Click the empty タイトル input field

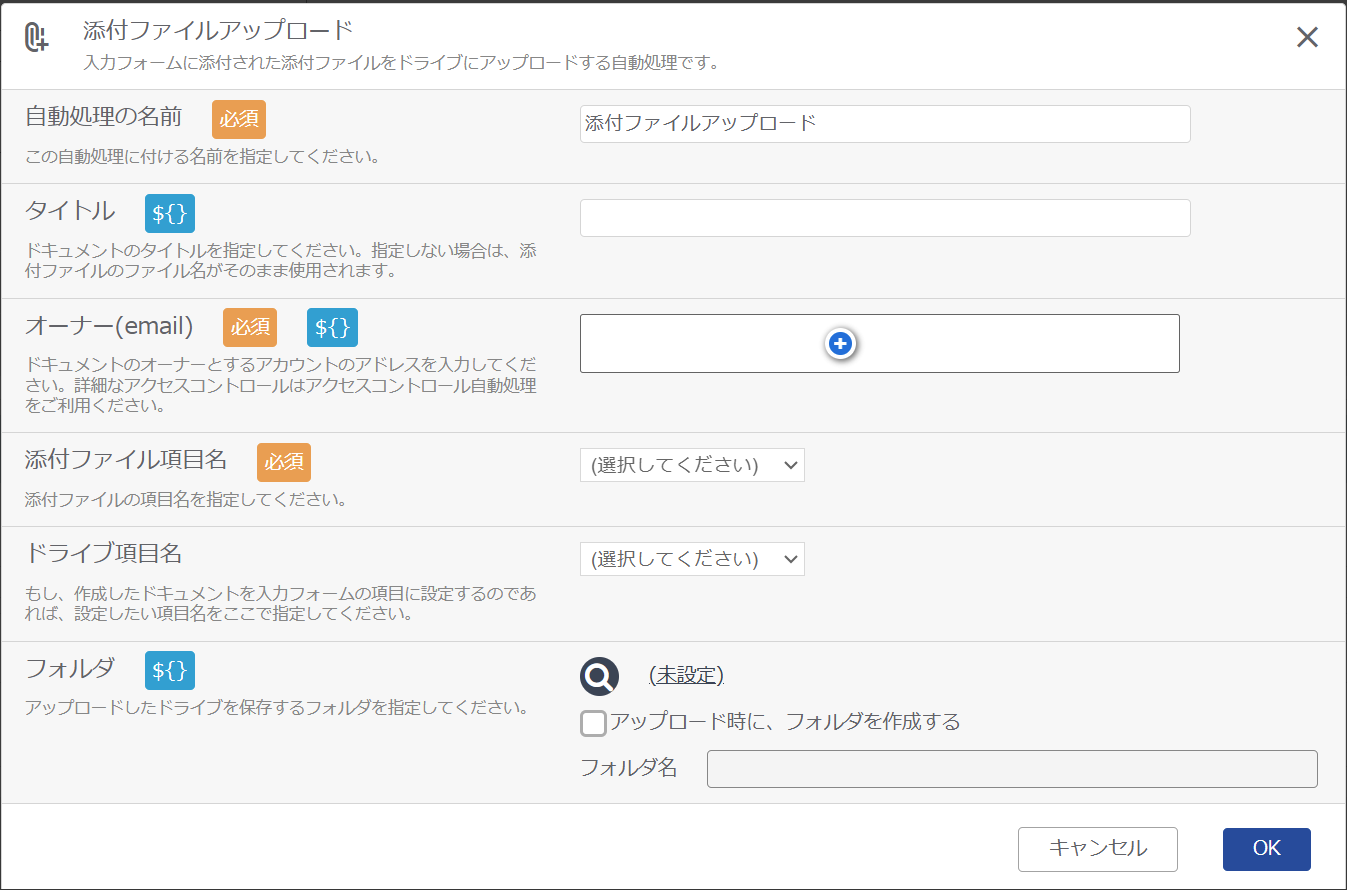884,218
